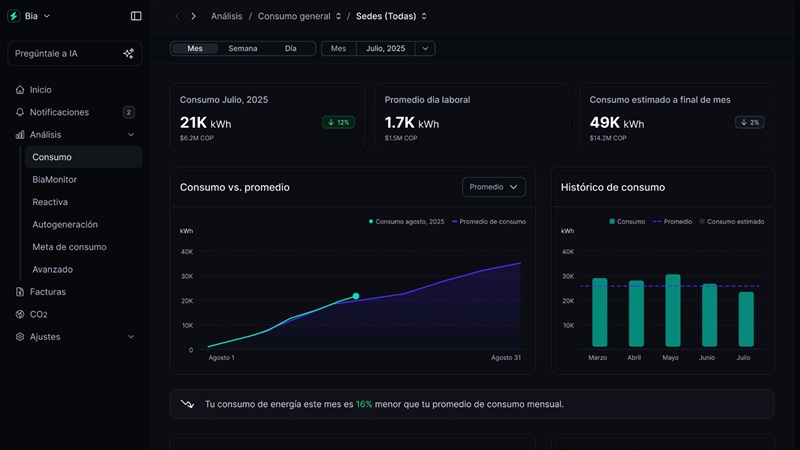This screenshot has width=800, height=450.
Task: Collapse the Análisis sidebar section
Action: pyautogui.click(x=131, y=135)
